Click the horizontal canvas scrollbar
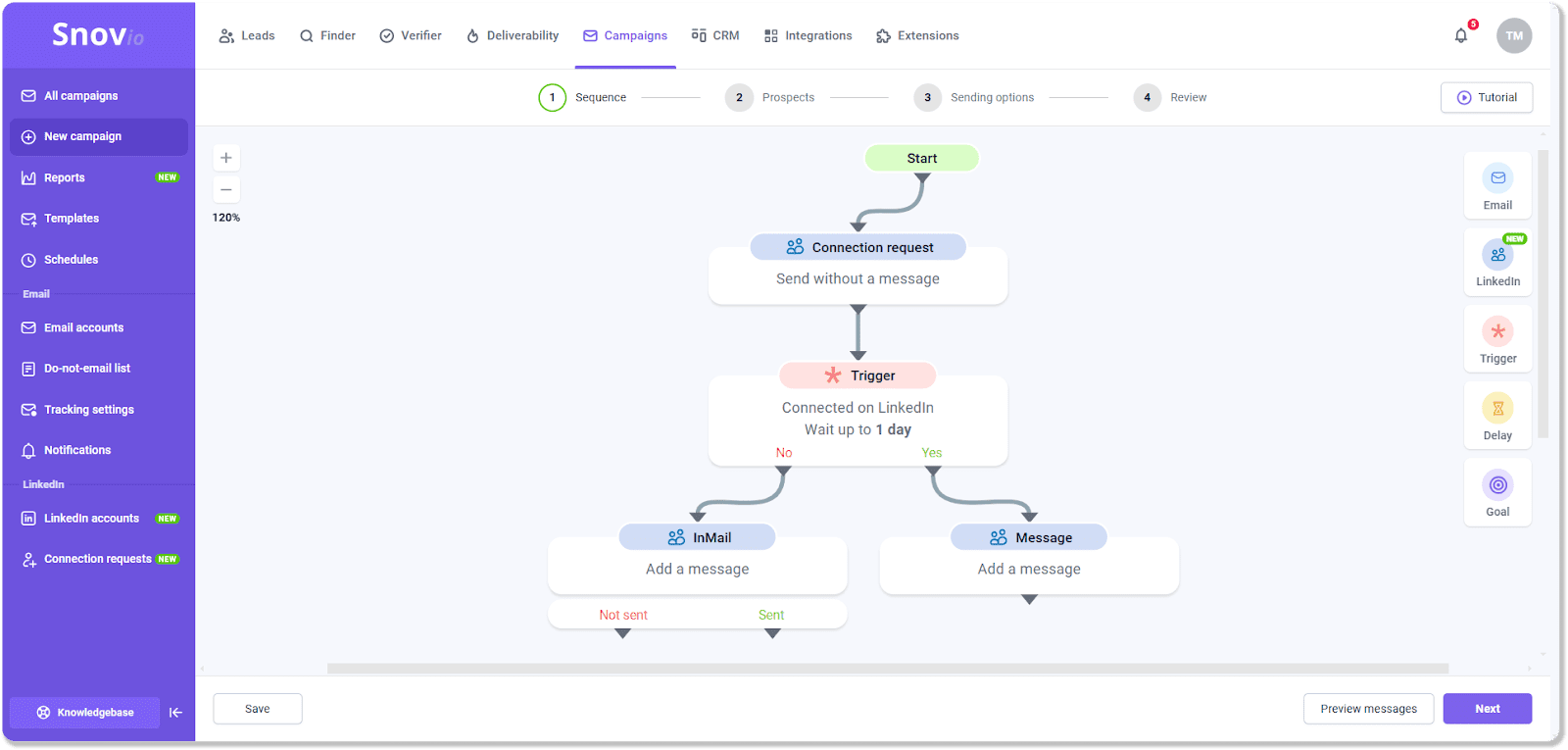This screenshot has height=750, width=1568. [x=887, y=669]
